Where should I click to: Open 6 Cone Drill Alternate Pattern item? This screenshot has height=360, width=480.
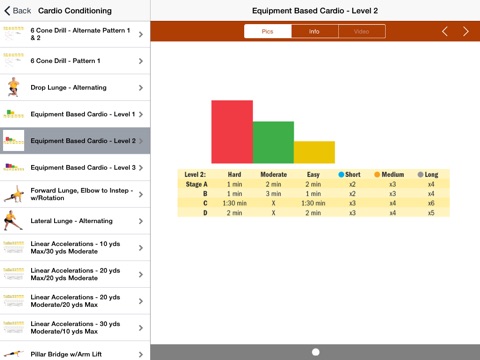pyautogui.click(x=75, y=34)
